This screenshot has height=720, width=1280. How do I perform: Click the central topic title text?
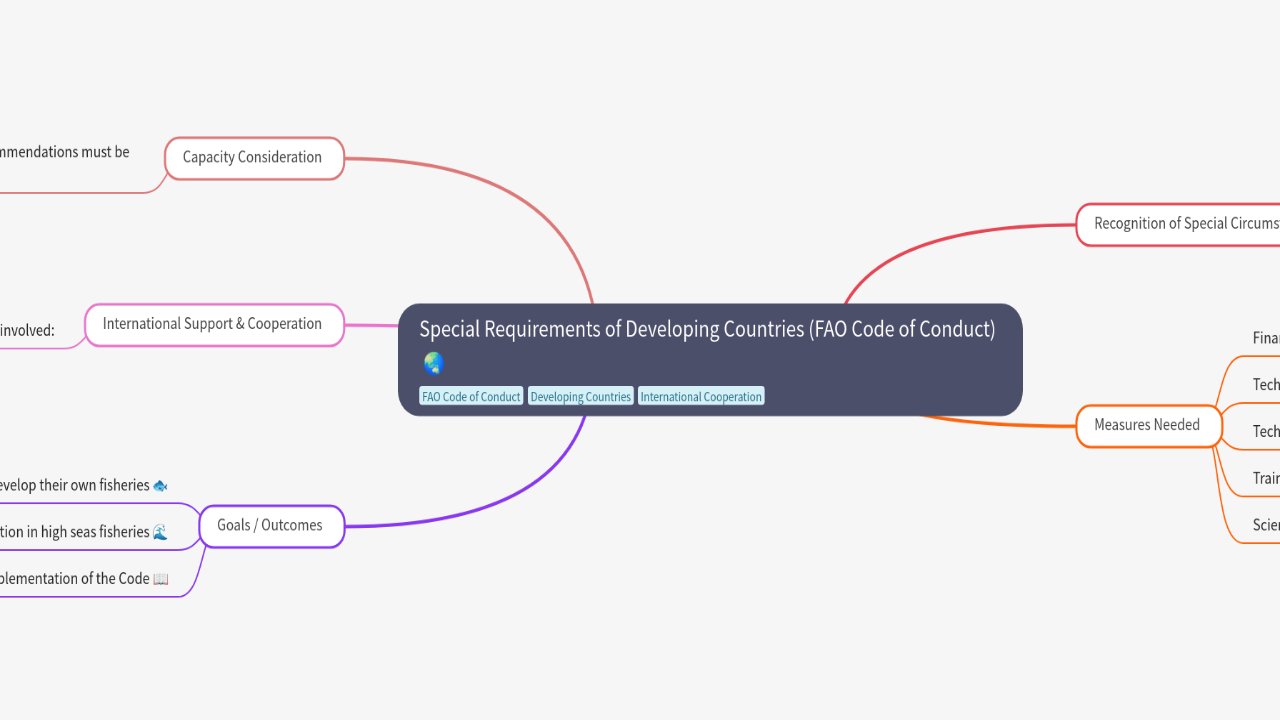click(x=707, y=330)
